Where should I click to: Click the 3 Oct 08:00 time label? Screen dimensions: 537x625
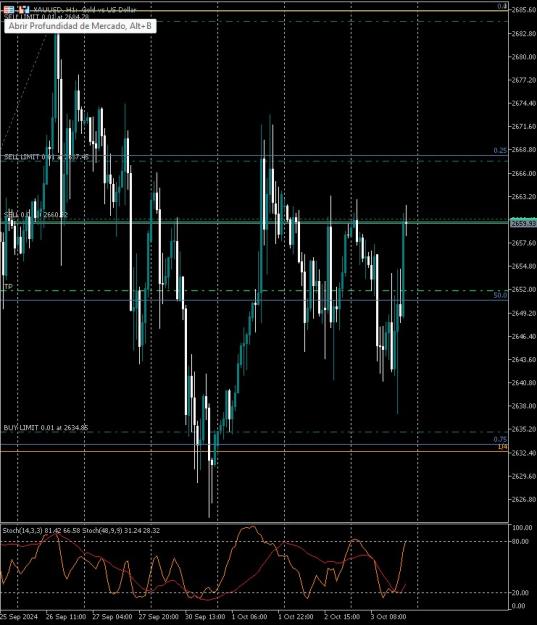[x=388, y=617]
